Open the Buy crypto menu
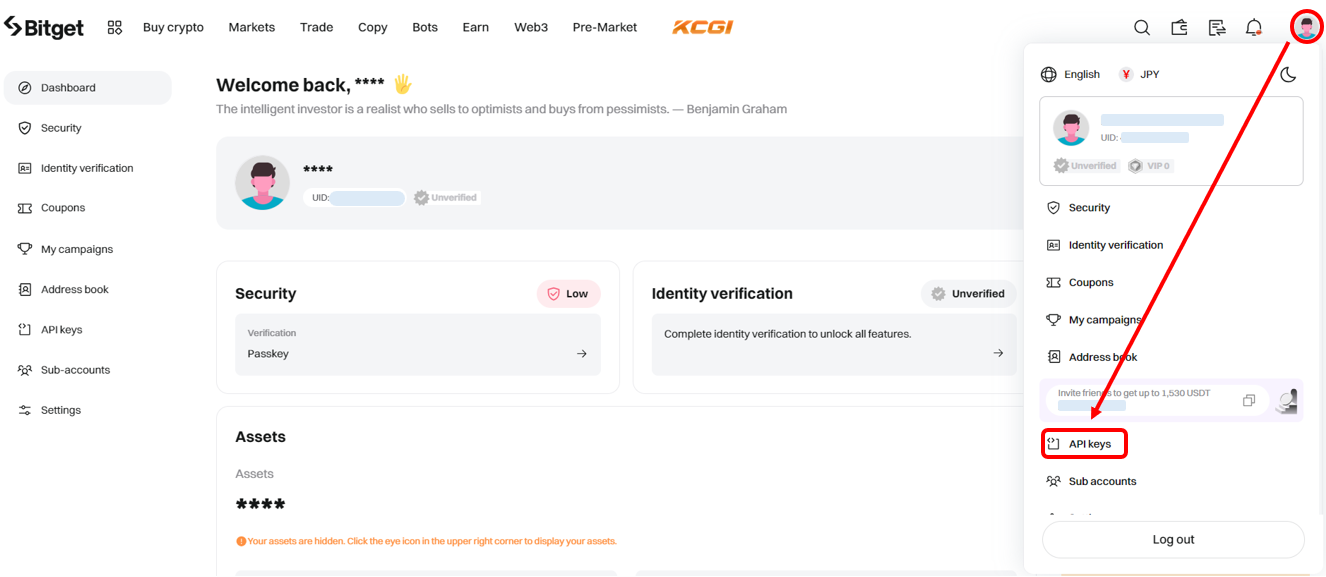 (173, 28)
